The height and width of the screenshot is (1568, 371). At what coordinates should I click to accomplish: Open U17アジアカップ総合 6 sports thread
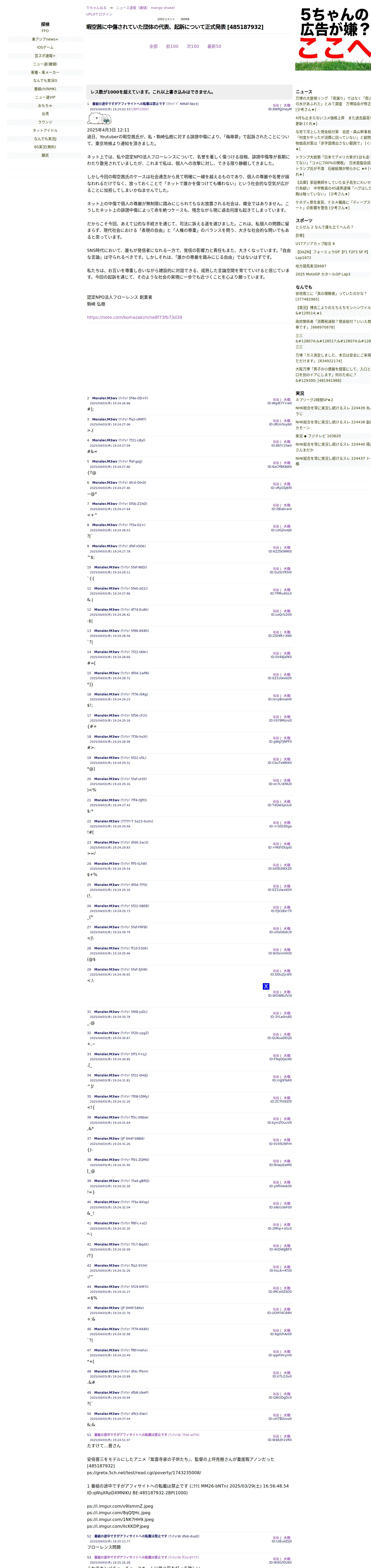point(315,244)
